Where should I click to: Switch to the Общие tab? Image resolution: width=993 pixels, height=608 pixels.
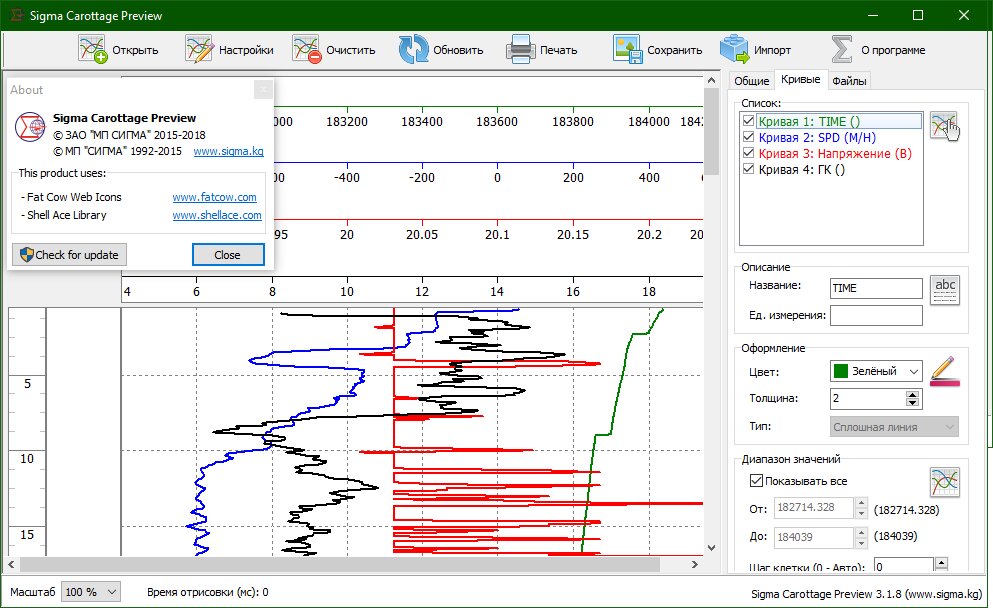click(752, 80)
